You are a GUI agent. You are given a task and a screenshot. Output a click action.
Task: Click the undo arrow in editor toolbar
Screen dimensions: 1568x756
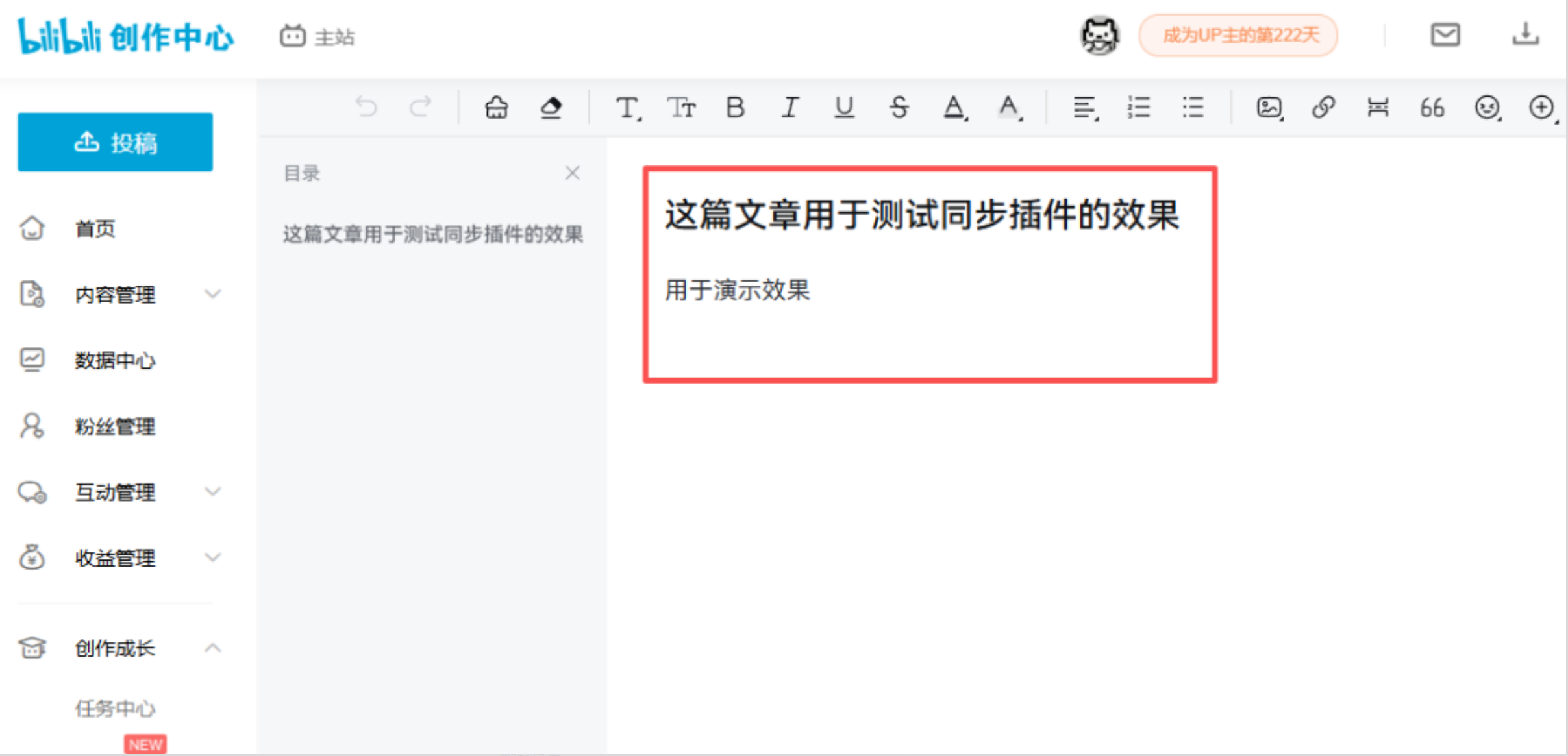(x=367, y=106)
